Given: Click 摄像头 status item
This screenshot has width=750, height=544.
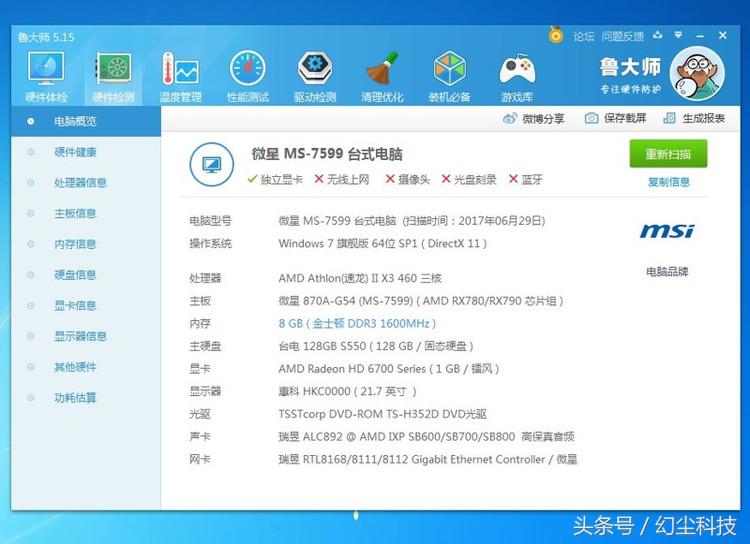Looking at the screenshot, I should [x=408, y=179].
